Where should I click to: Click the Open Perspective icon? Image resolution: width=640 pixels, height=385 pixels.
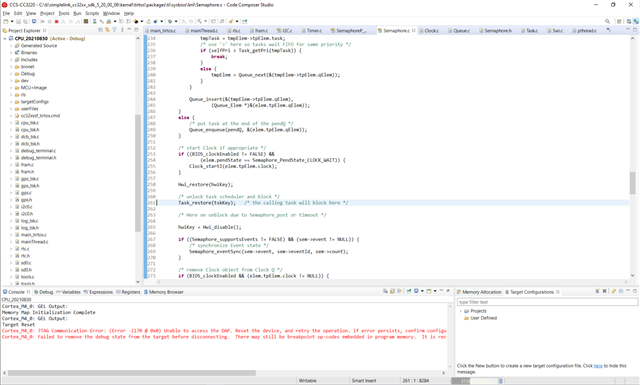pyautogui.click(x=619, y=21)
